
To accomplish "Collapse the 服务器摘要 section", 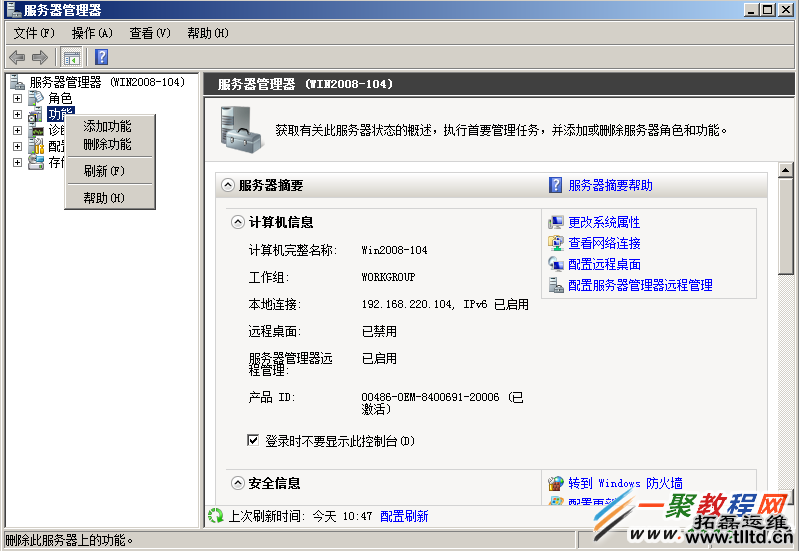I will click(228, 185).
